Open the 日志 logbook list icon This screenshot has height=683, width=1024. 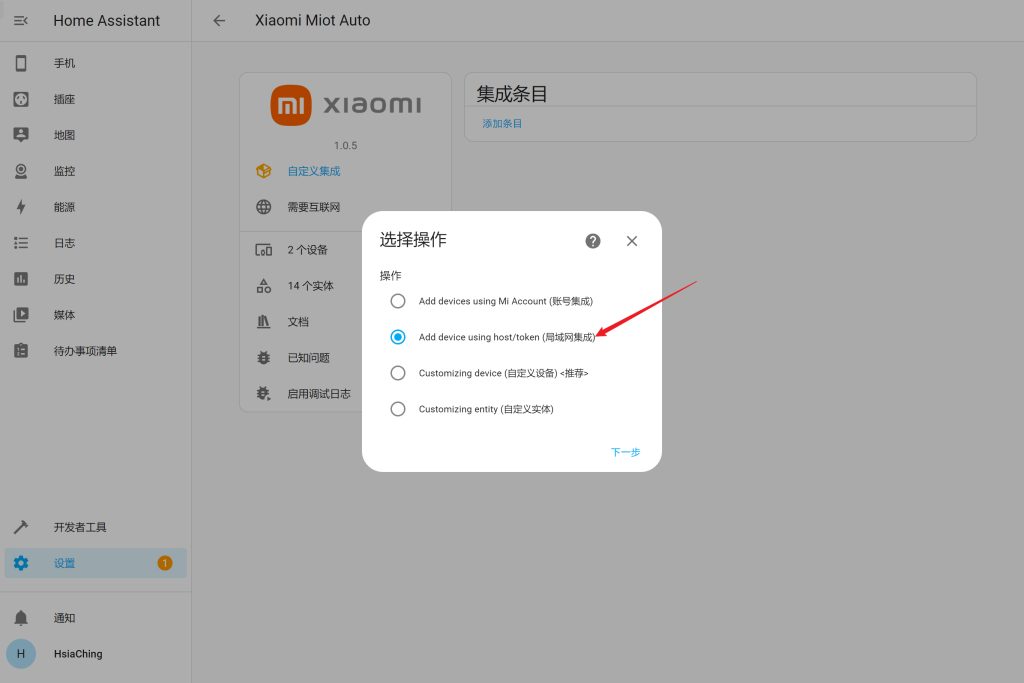click(x=21, y=243)
